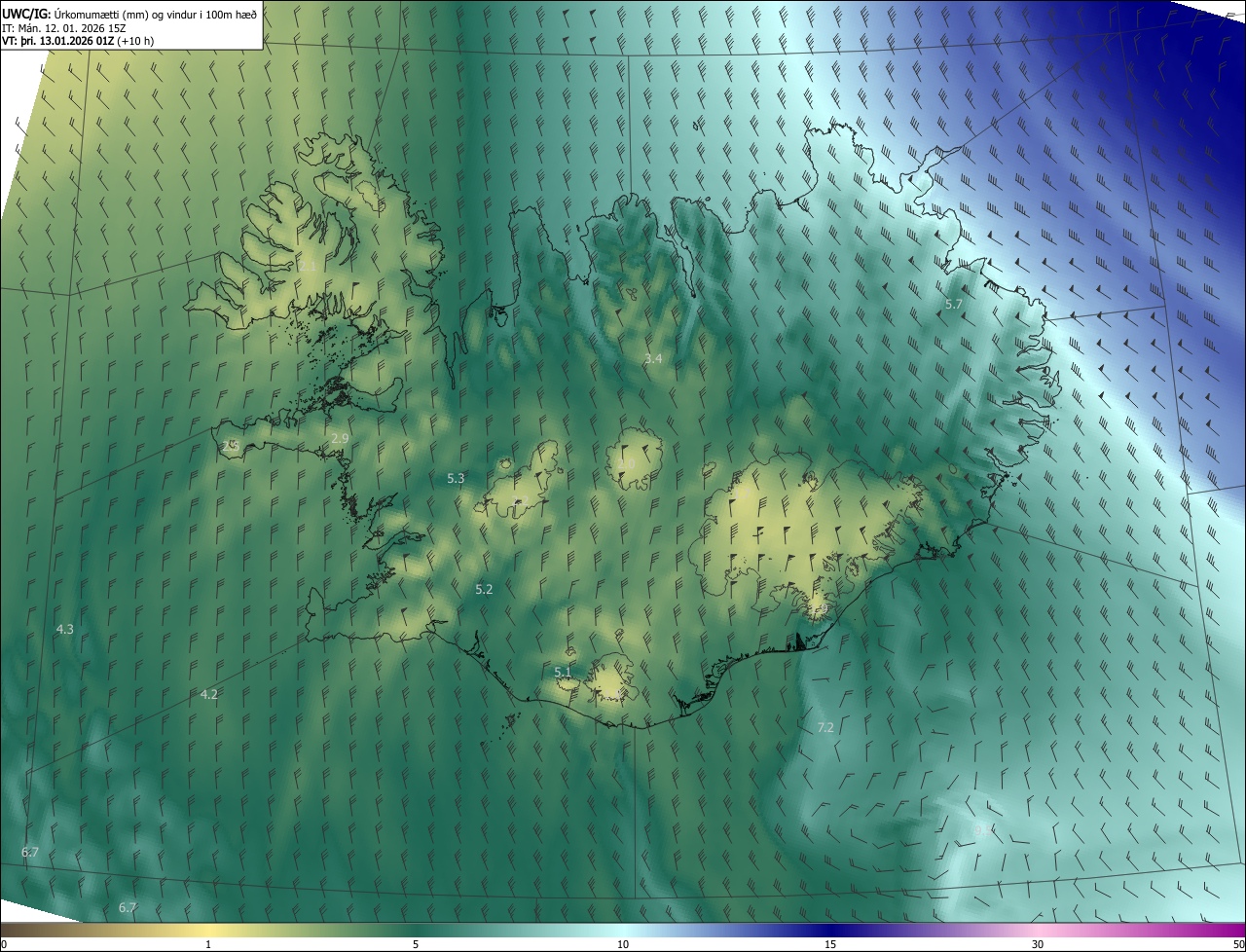Screen dimensions: 1246x952
Task: Click the colour scale tick label 10
Action: click(623, 944)
